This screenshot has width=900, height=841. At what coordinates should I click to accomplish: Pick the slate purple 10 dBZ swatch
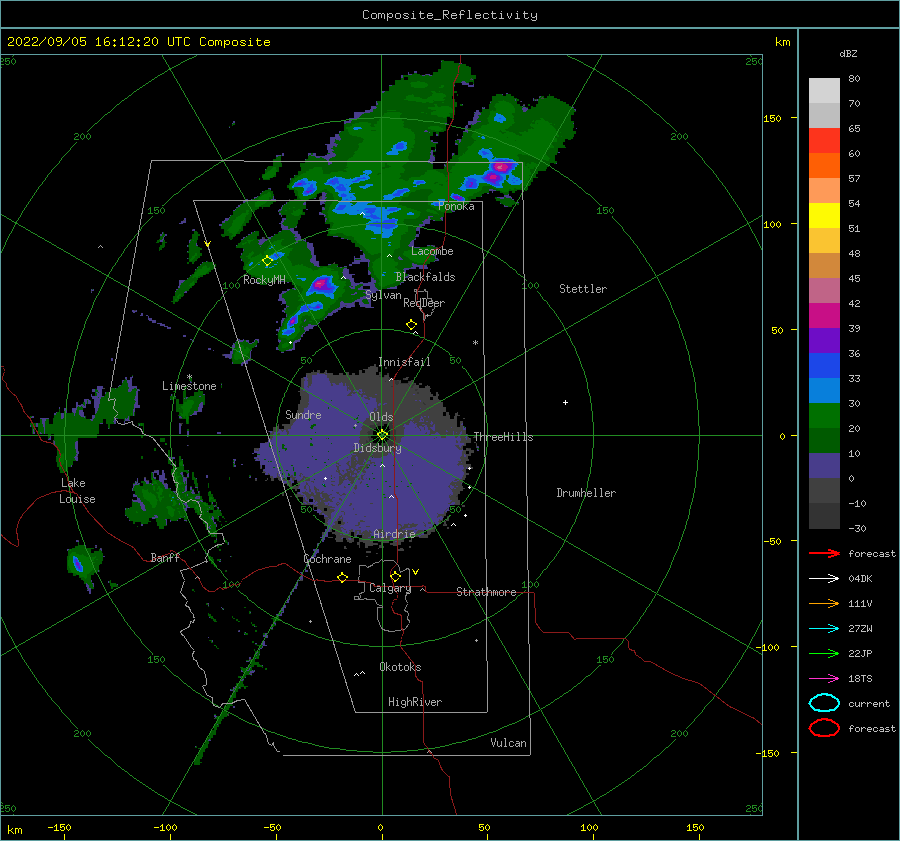pos(824,466)
